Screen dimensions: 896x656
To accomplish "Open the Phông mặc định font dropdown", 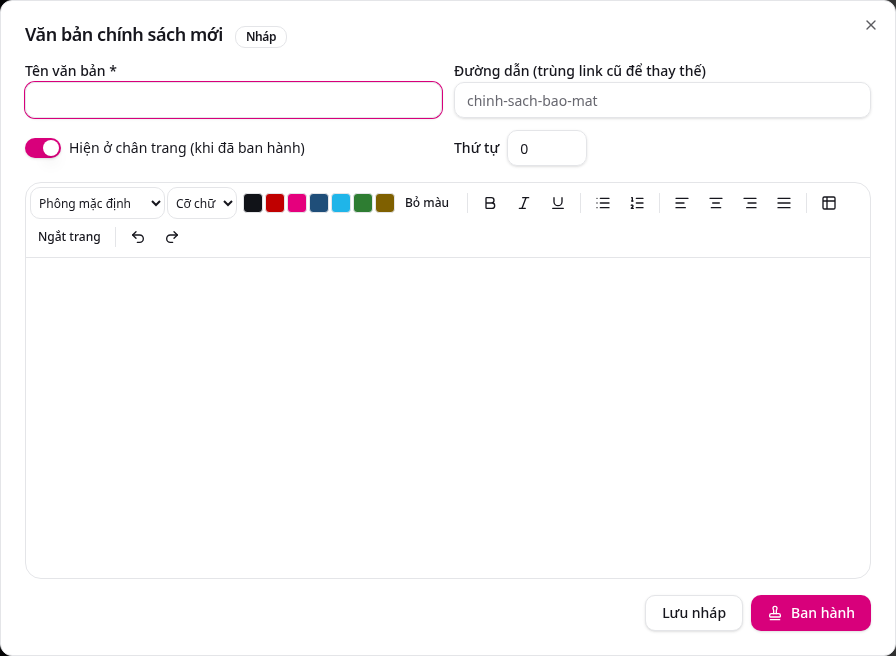I will [x=97, y=203].
